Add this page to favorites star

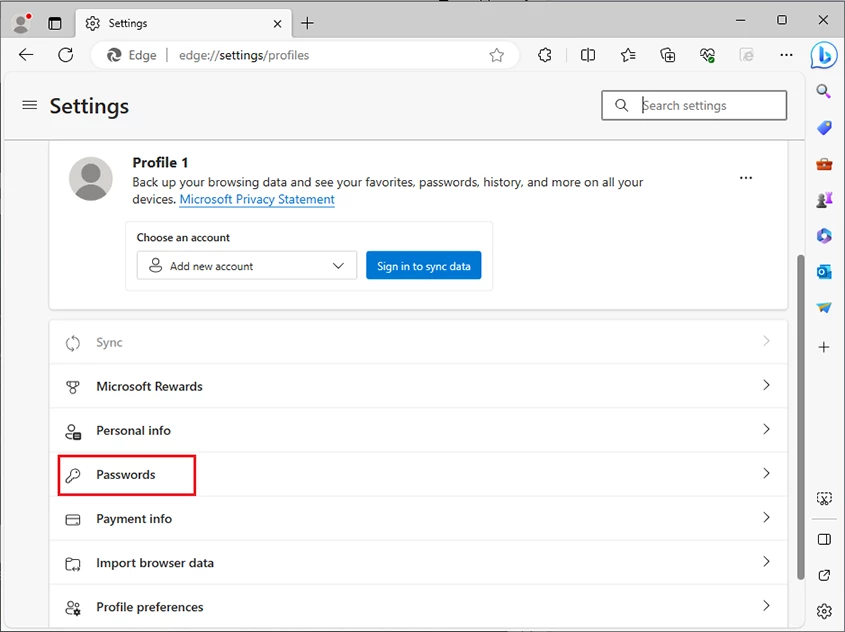click(x=496, y=55)
